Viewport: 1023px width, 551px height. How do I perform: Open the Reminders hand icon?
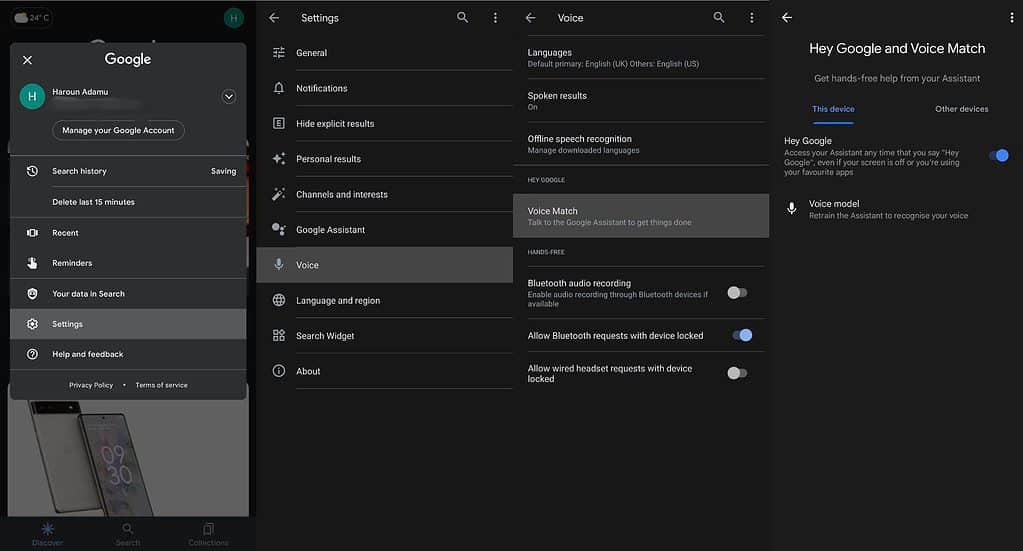[32, 263]
